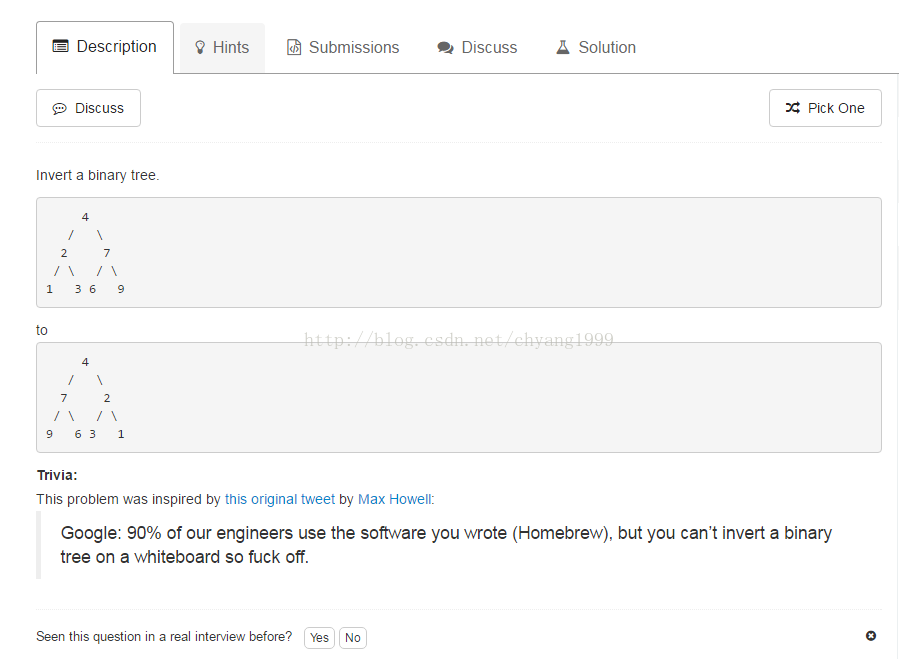
Task: Click the Discuss tab chat bubbles icon
Action: coord(445,48)
